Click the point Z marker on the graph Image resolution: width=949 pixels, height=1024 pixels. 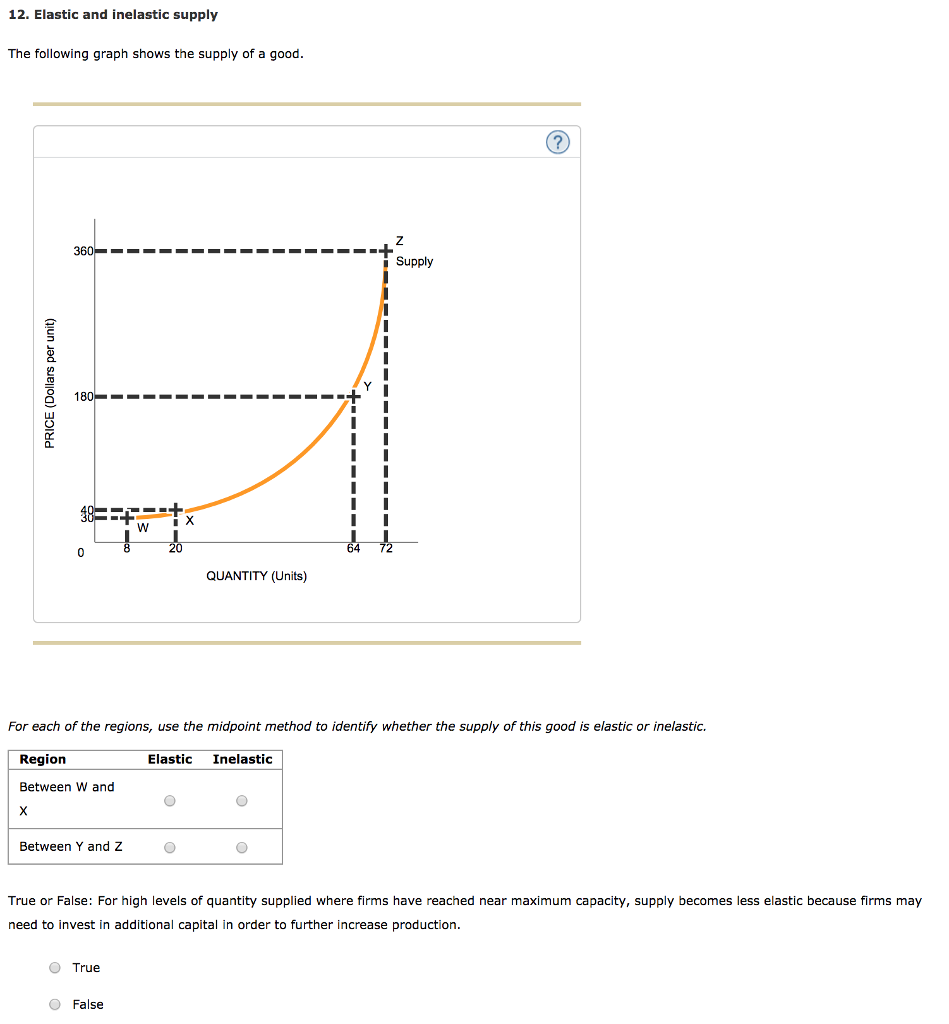(x=385, y=249)
